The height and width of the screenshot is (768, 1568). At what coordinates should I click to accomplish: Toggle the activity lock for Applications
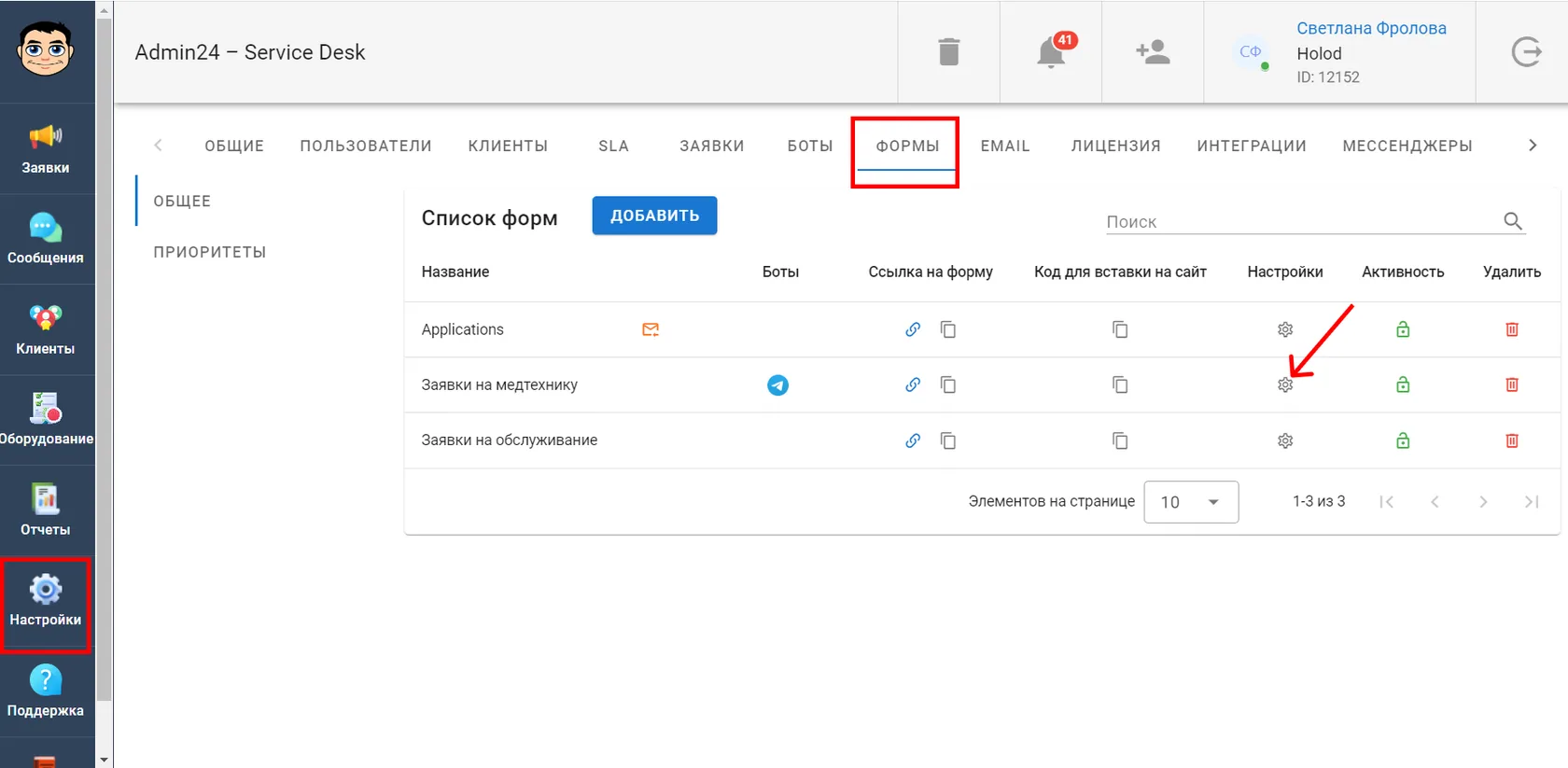(x=1403, y=329)
